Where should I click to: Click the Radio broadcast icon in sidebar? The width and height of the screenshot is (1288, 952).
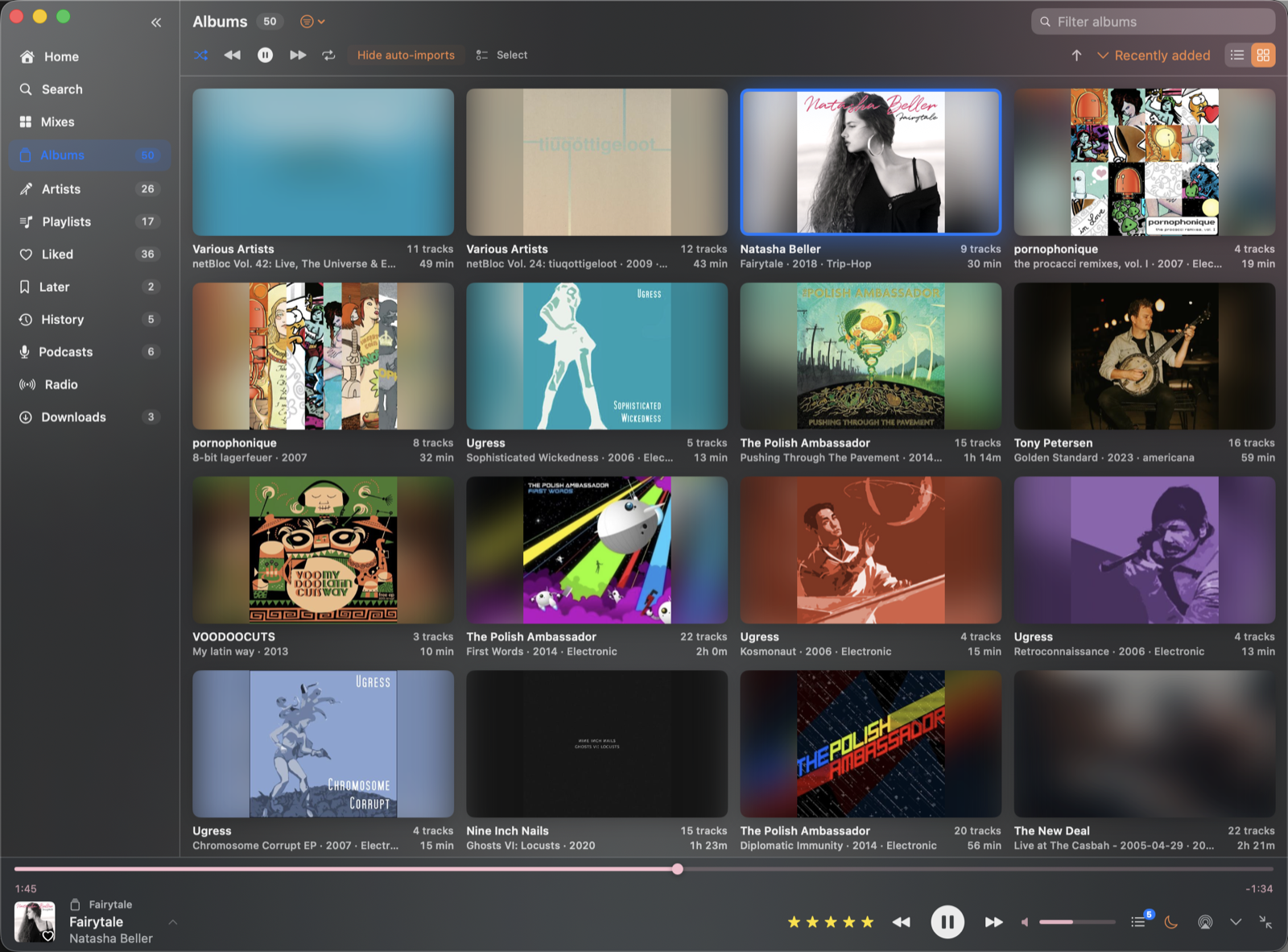pos(27,384)
